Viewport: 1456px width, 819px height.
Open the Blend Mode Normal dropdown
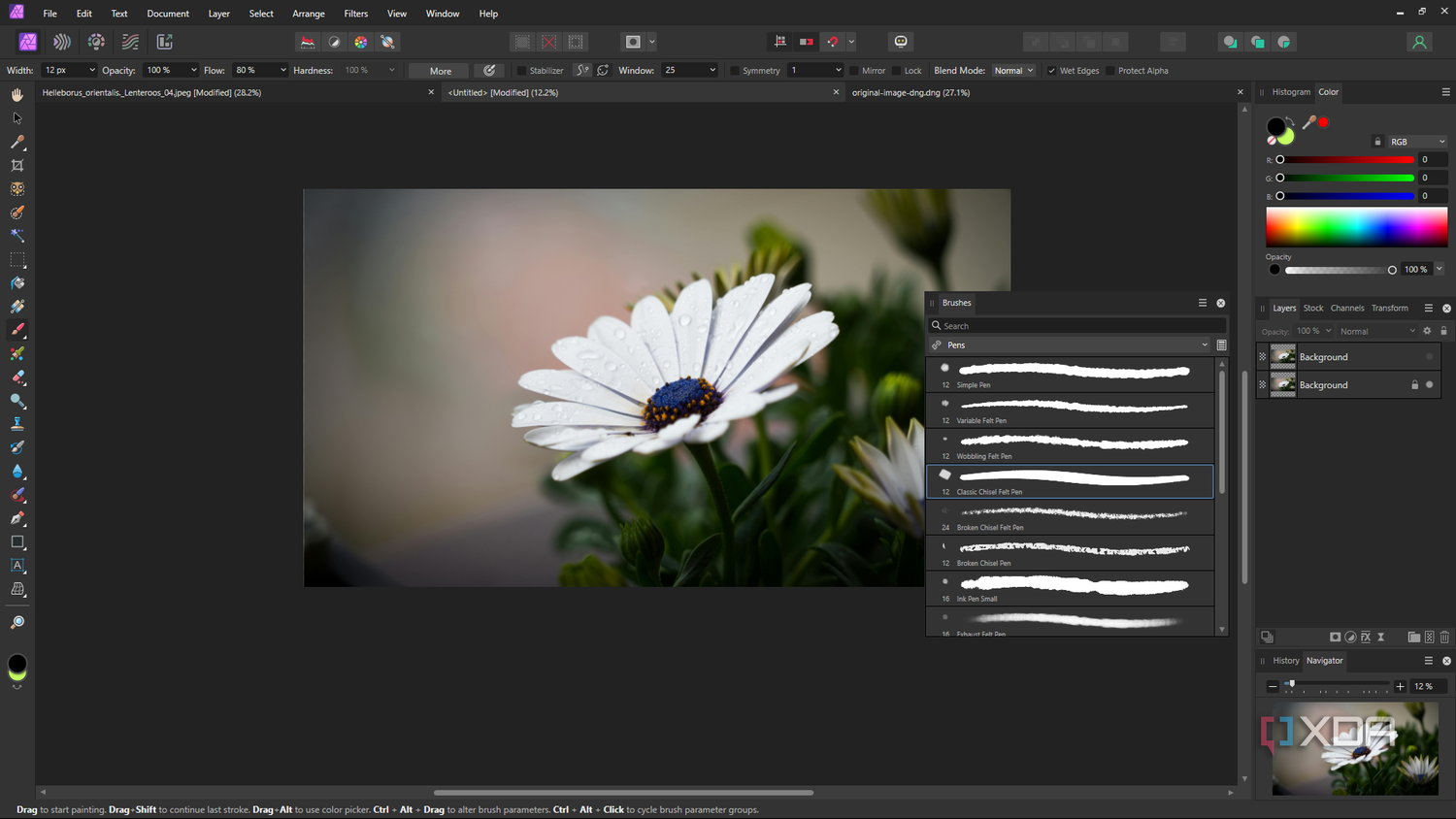coord(1013,71)
